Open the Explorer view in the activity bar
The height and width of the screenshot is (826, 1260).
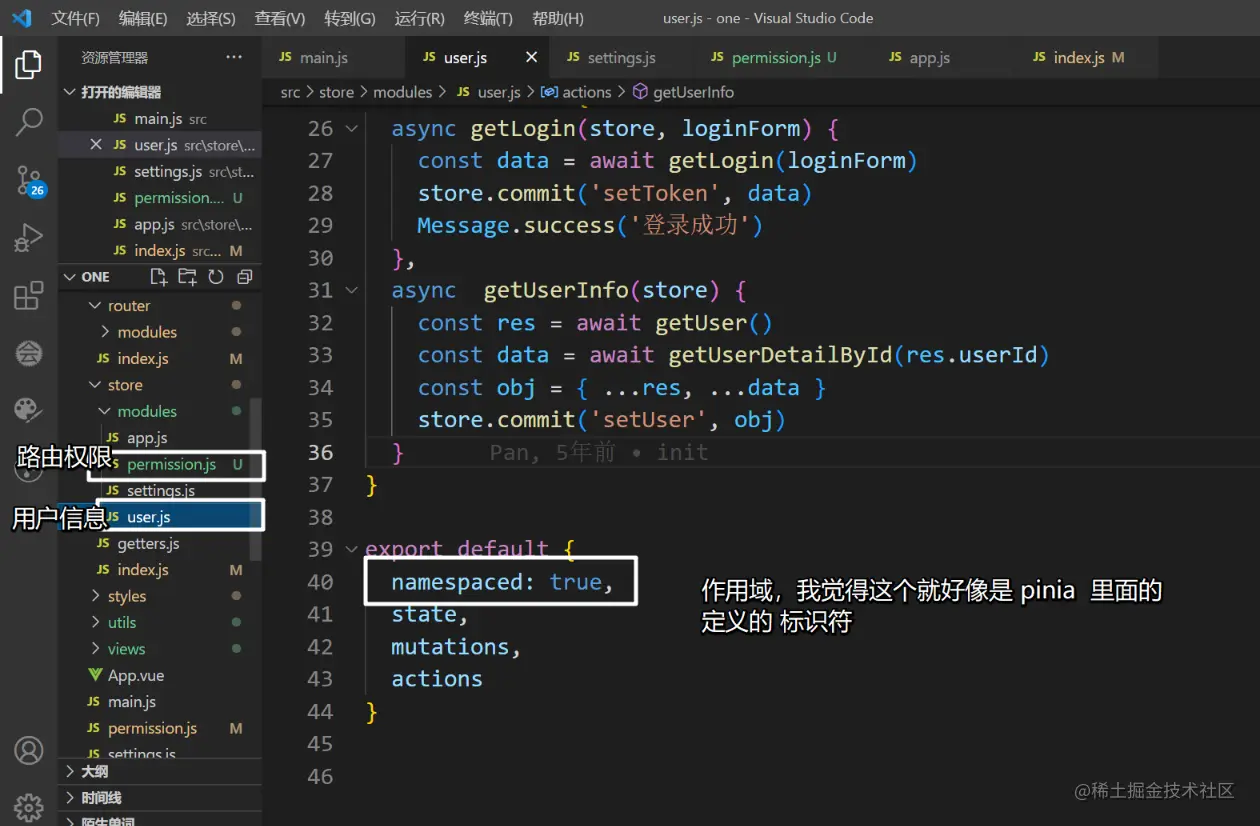point(29,65)
